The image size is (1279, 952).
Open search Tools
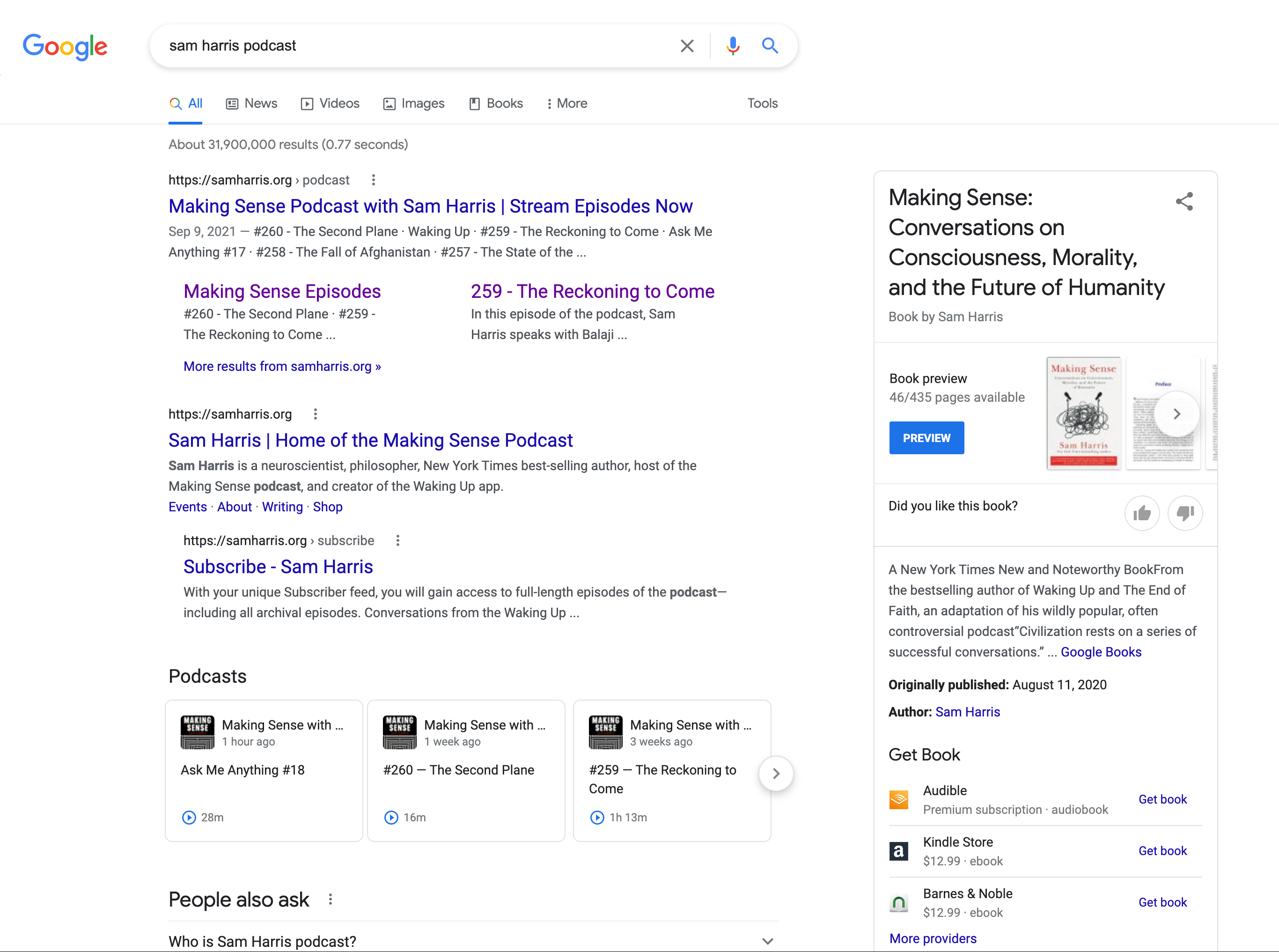[762, 104]
